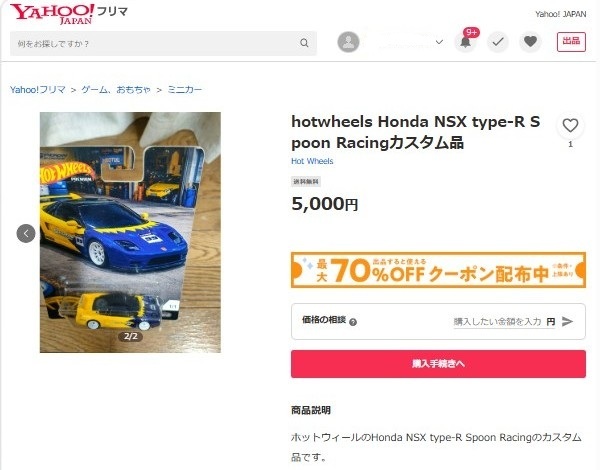Click the search magnifier icon

pos(304,43)
